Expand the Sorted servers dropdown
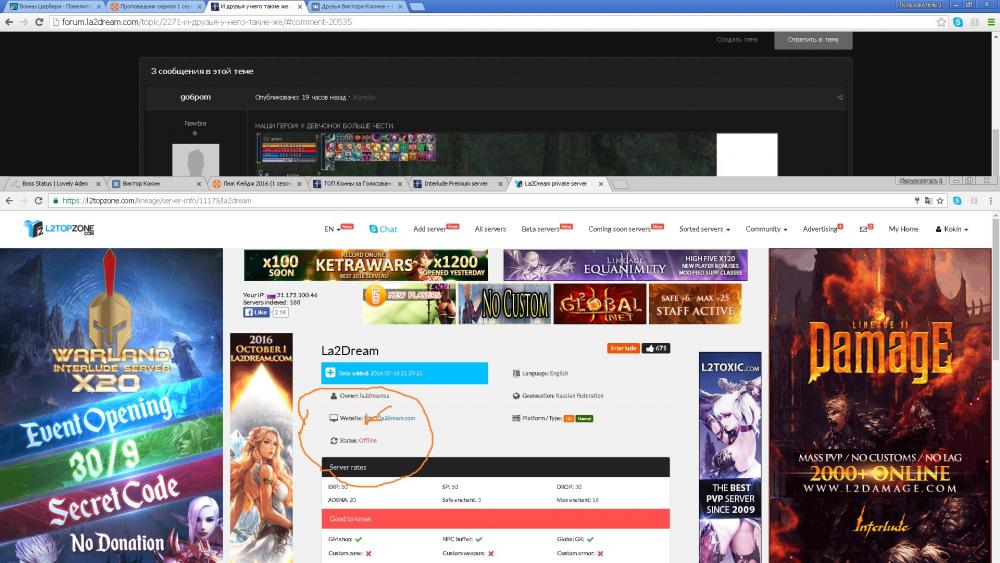The width and height of the screenshot is (1000, 563). click(x=704, y=229)
